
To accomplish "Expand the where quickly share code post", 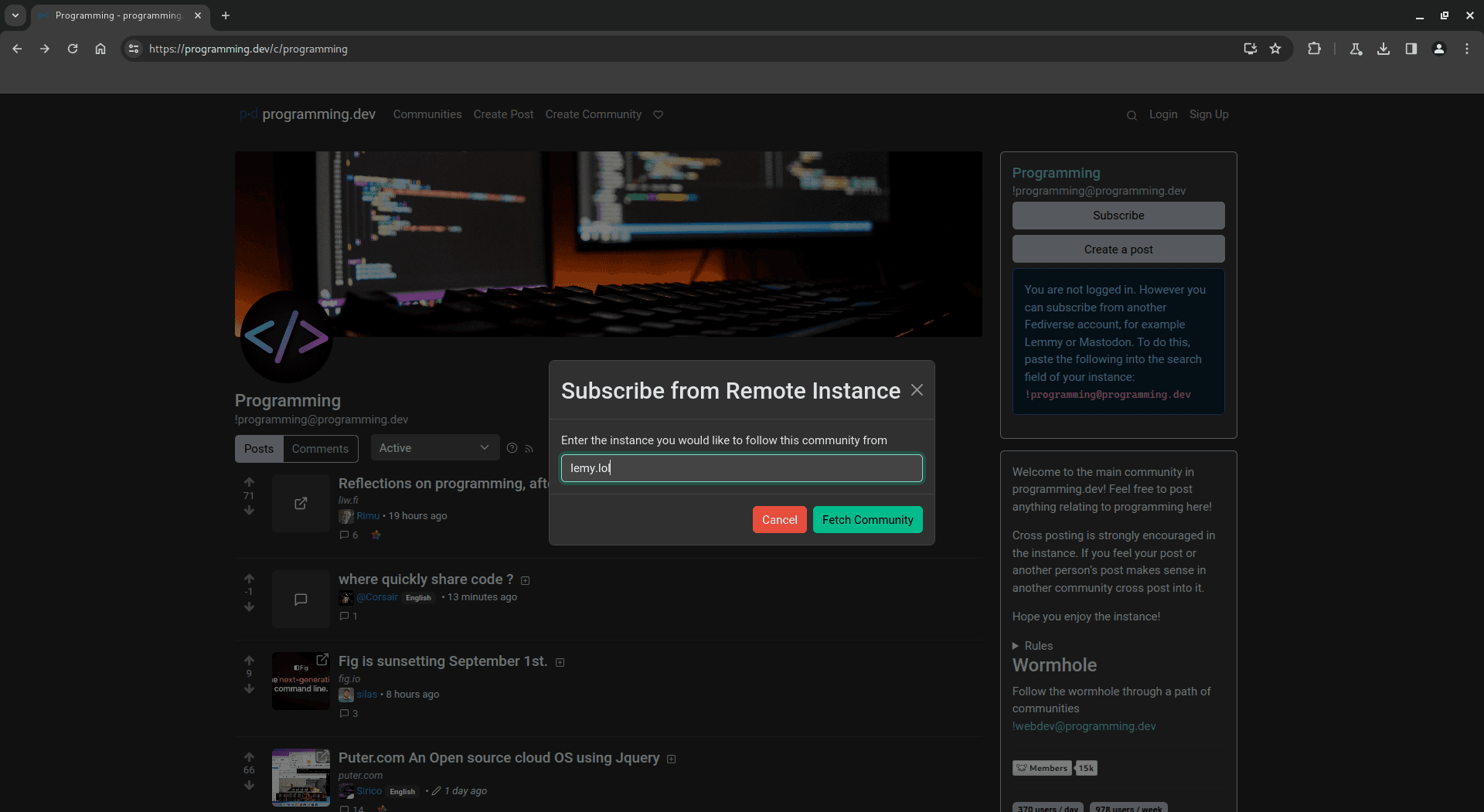I will [526, 580].
